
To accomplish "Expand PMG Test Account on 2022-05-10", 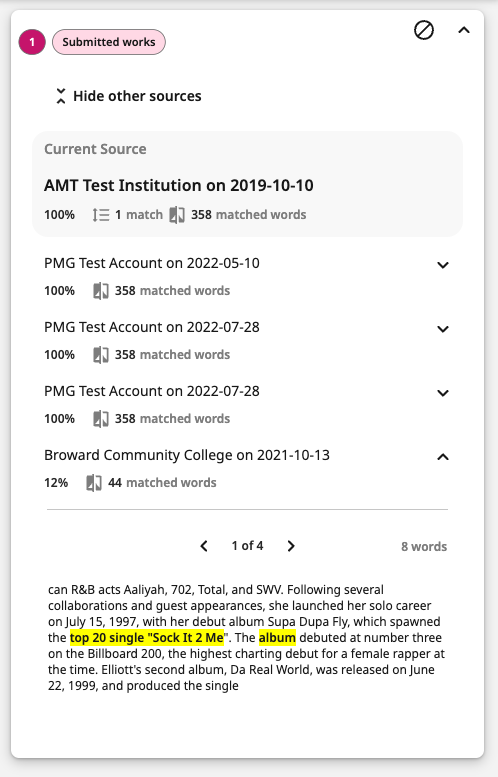I will [x=443, y=265].
